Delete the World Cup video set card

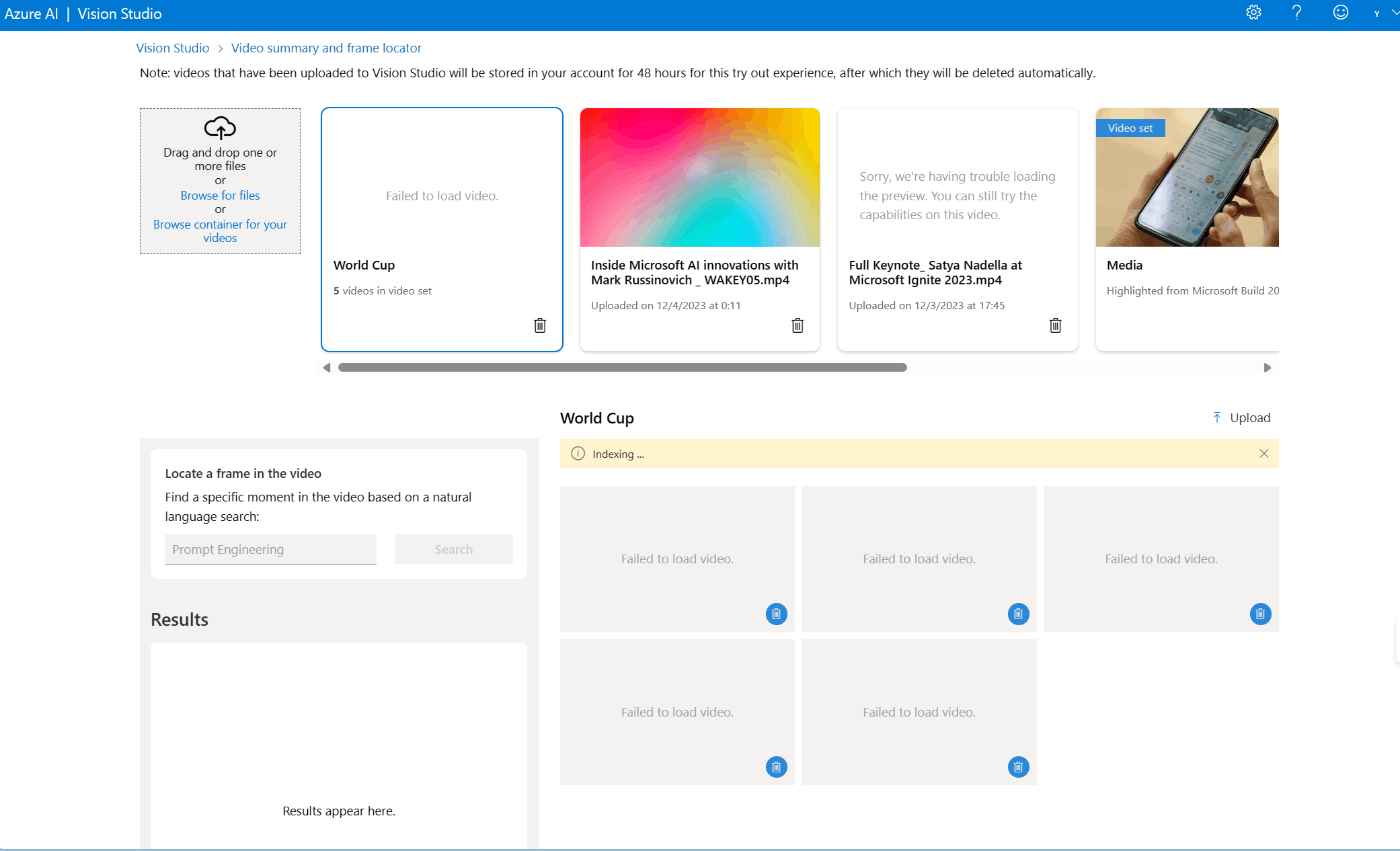pyautogui.click(x=540, y=325)
